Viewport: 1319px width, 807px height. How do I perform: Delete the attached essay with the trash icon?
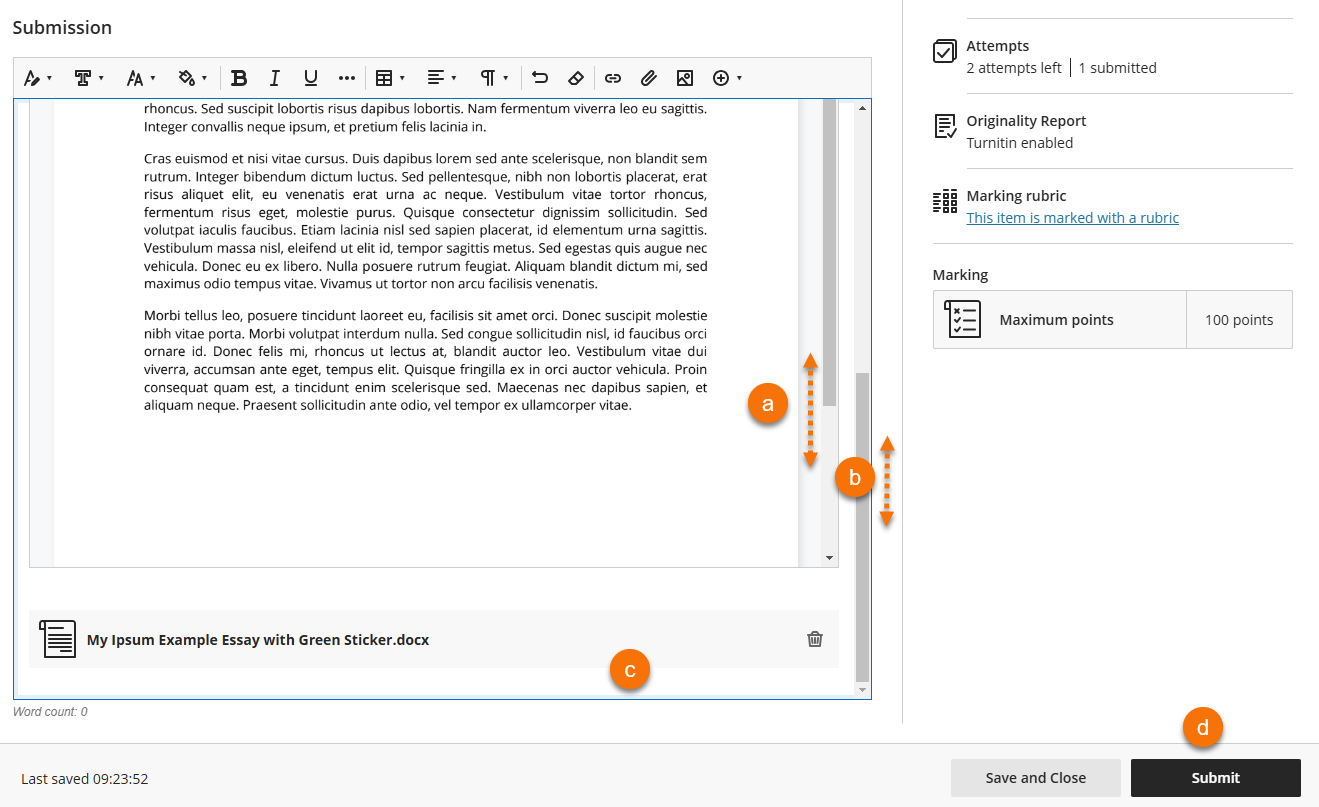pos(814,639)
